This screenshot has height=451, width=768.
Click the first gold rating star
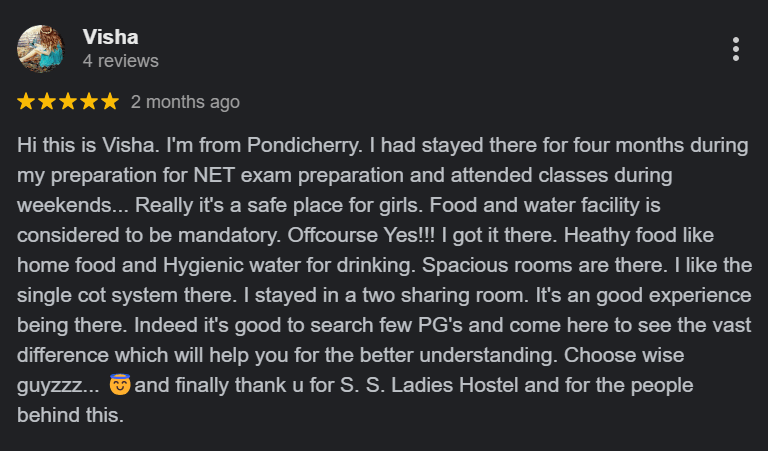point(25,102)
